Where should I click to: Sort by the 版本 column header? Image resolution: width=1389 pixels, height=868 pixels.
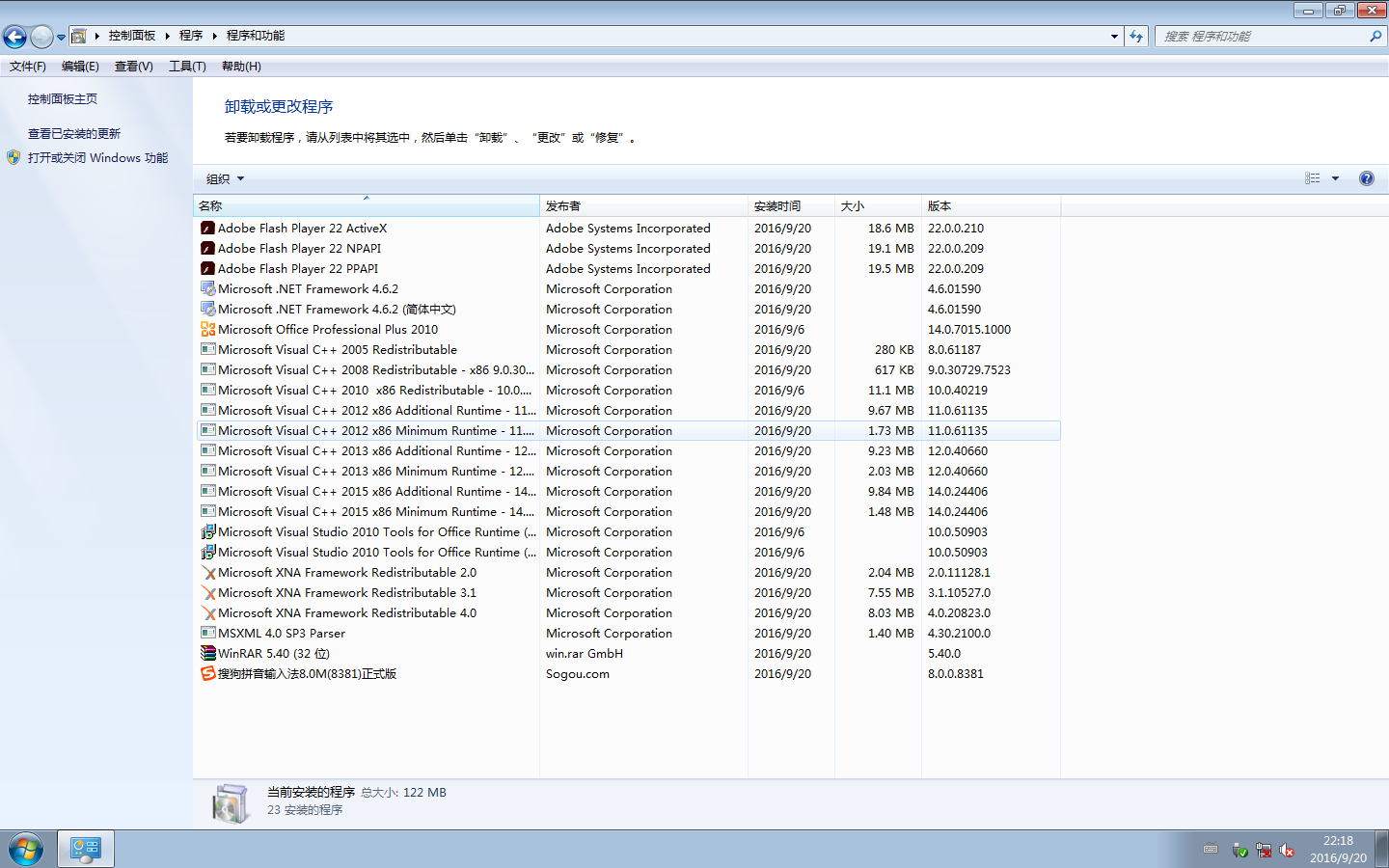991,206
